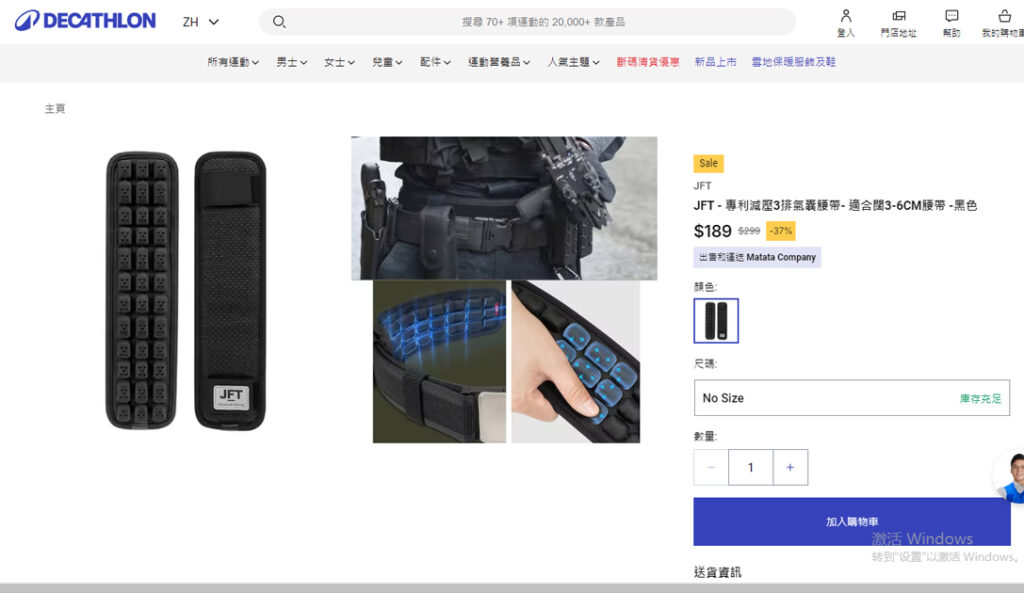Open the 登入 account icon
The image size is (1024, 593).
(x=846, y=23)
